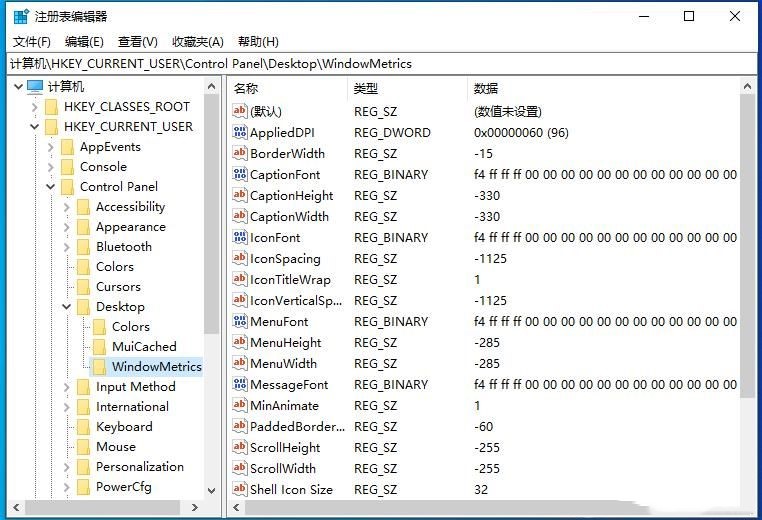Select the Colors key under Desktop

coord(131,327)
